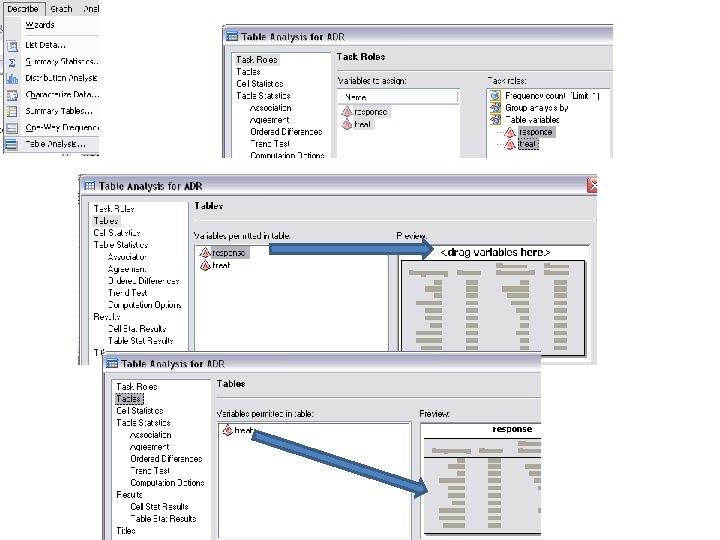Select treat in middle window variables permitted
Screen dimensions: 720x540
(x=221, y=265)
